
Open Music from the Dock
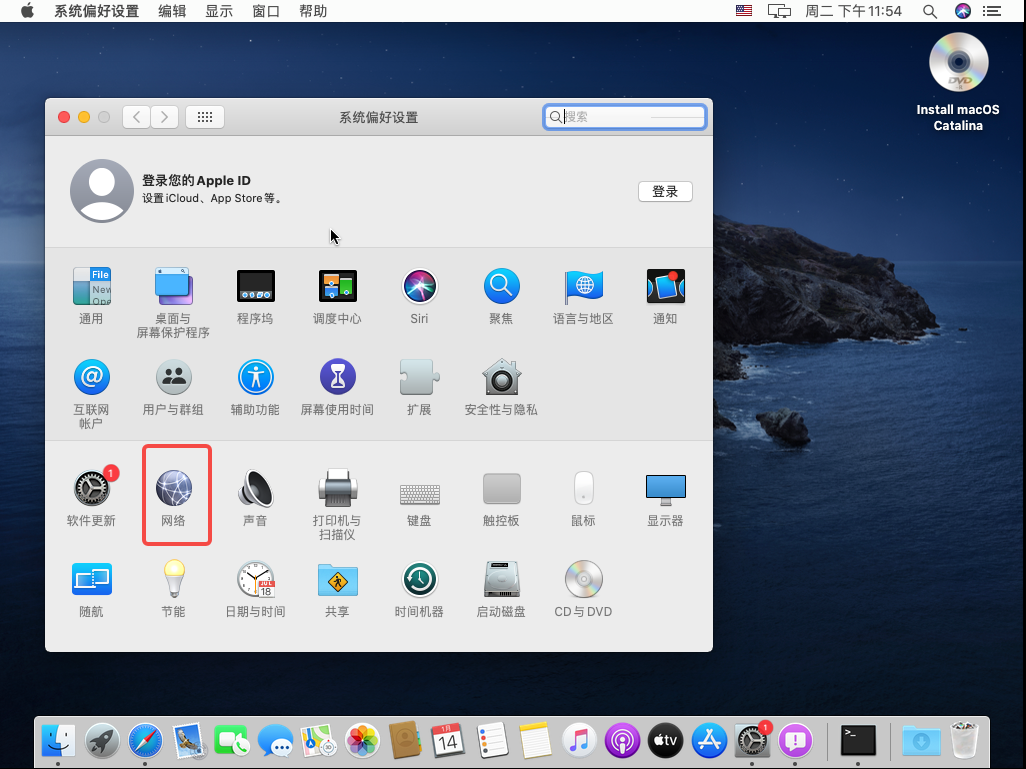pos(579,741)
